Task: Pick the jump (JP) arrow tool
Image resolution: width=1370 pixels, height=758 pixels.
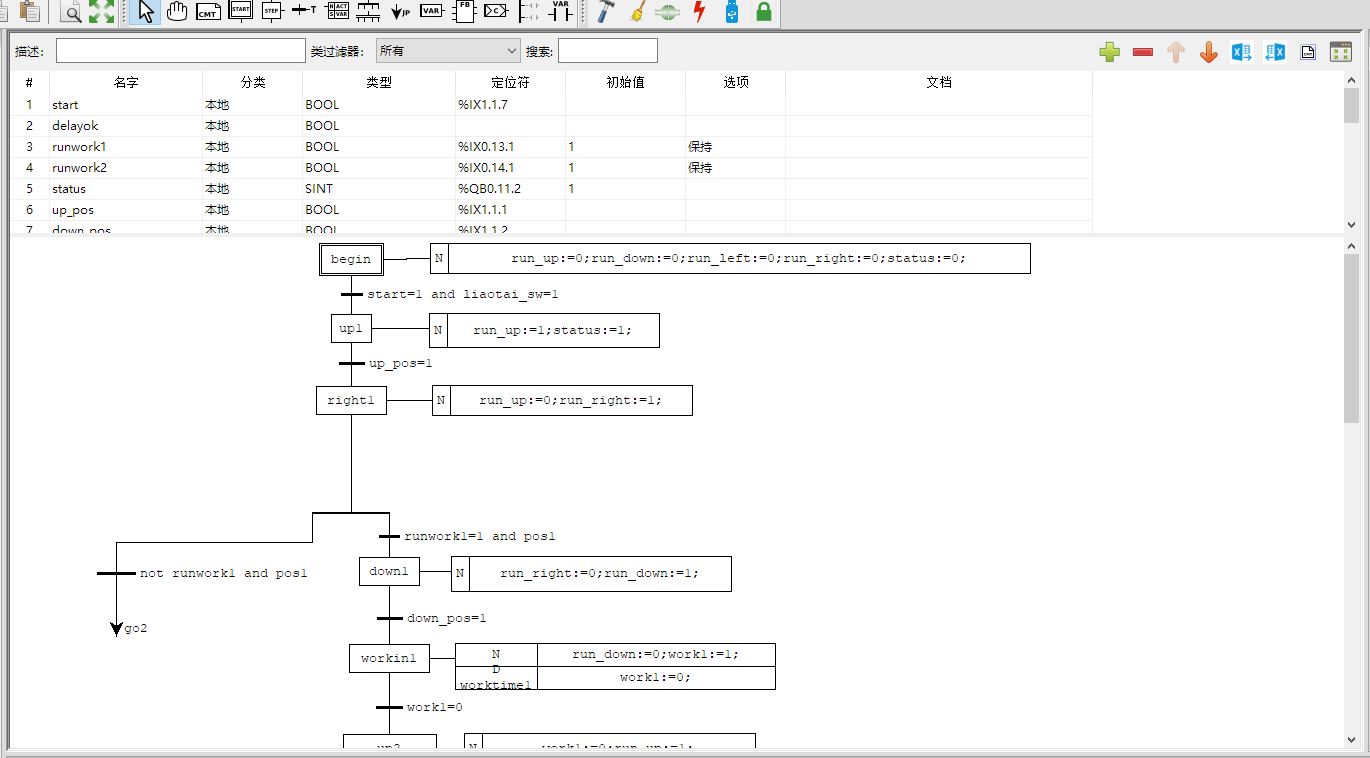Action: point(400,12)
